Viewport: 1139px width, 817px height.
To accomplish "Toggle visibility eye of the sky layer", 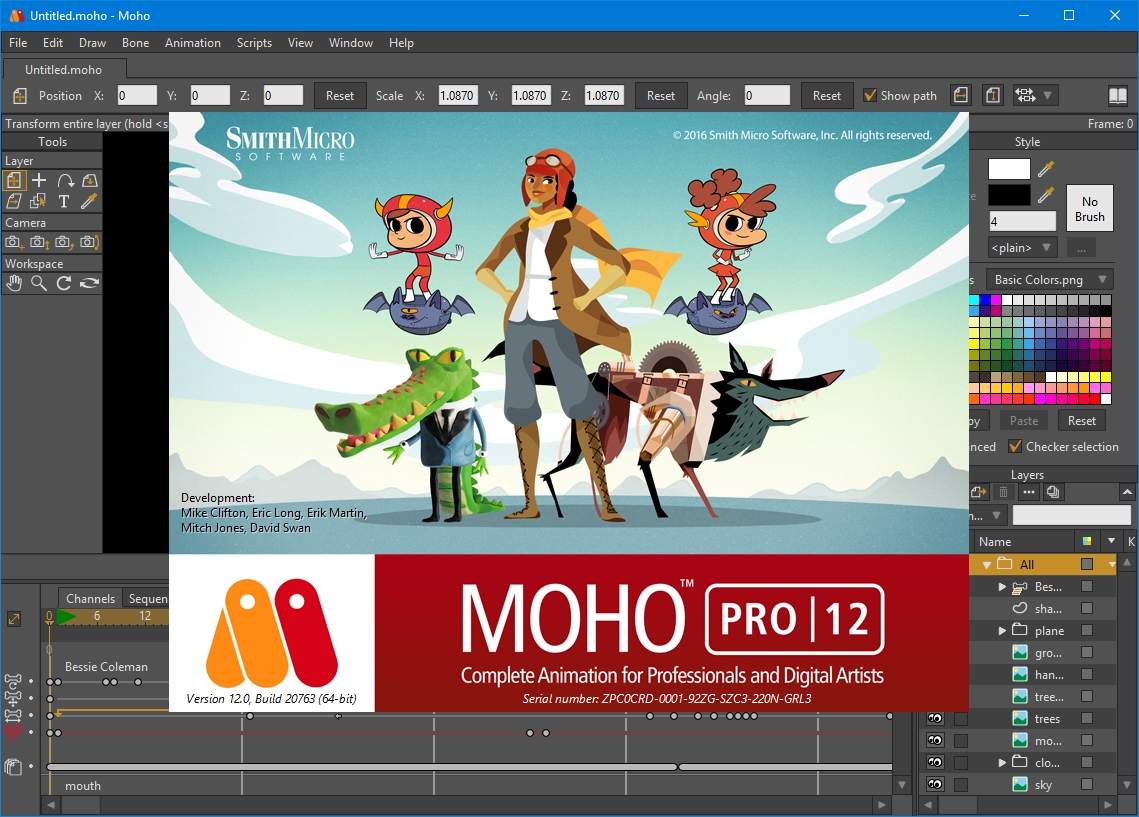I will [935, 784].
